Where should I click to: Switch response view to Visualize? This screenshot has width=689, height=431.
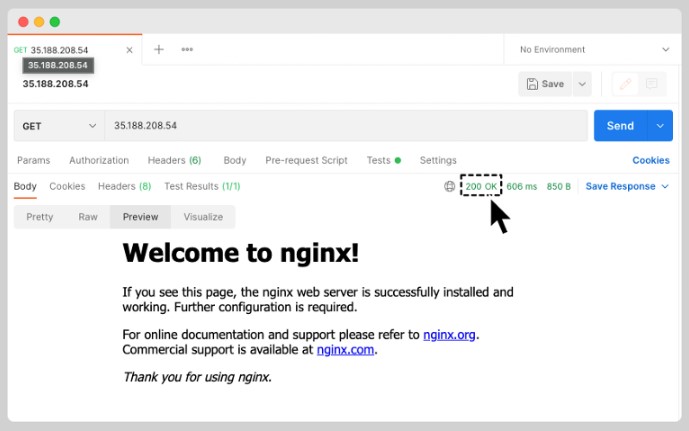(203, 217)
